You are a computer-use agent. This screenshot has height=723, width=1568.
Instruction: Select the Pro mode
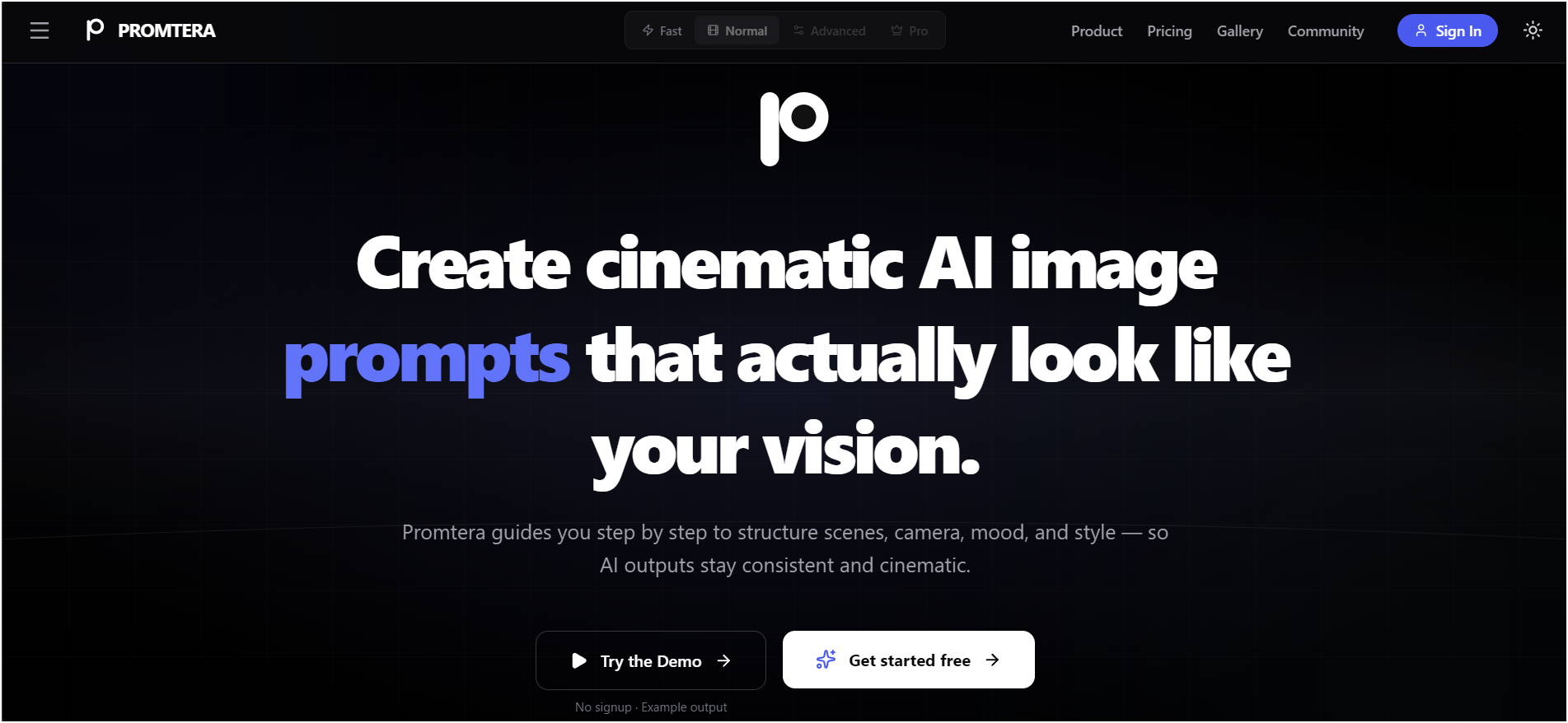909,30
